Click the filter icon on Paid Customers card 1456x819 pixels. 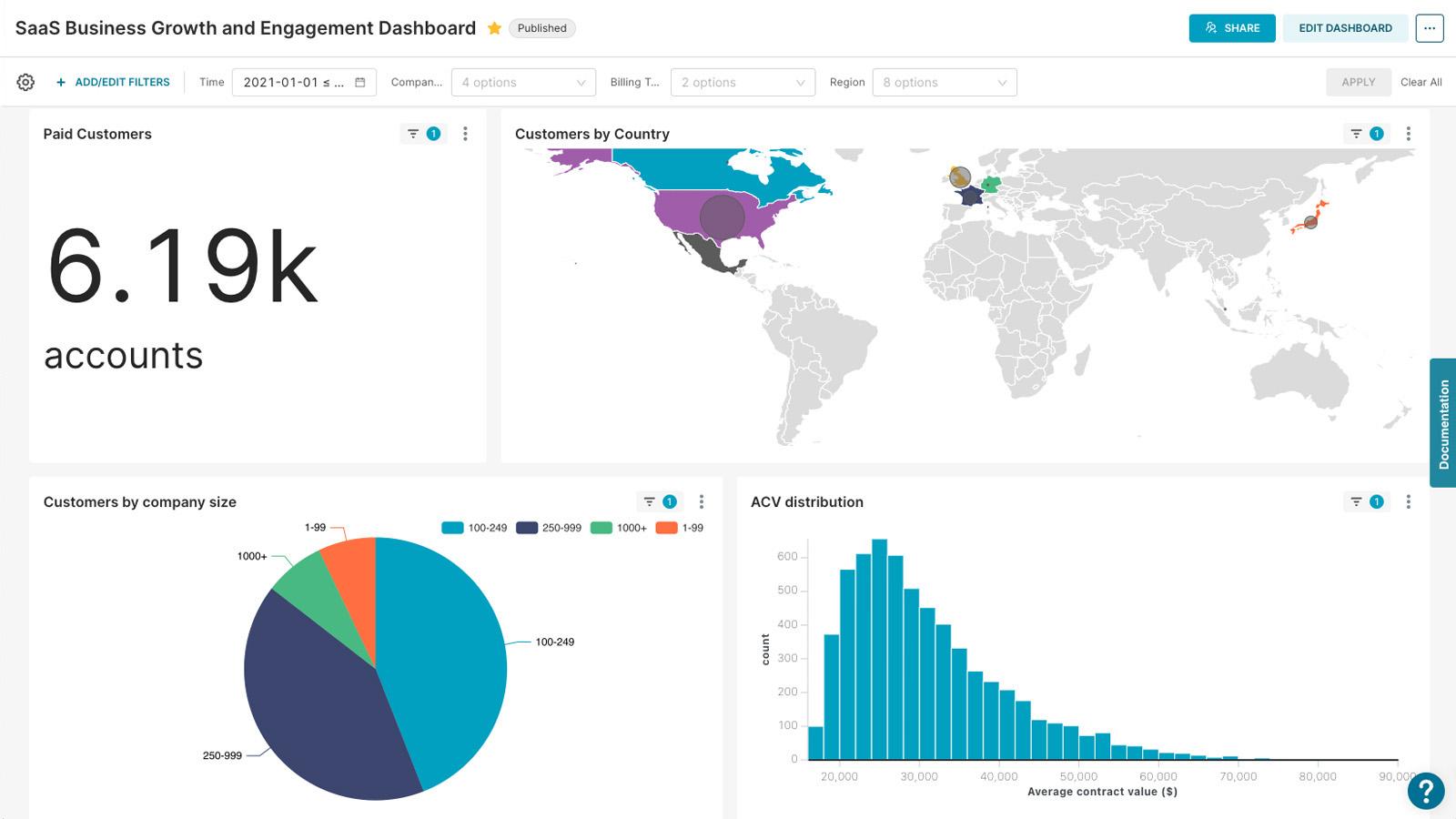point(414,133)
